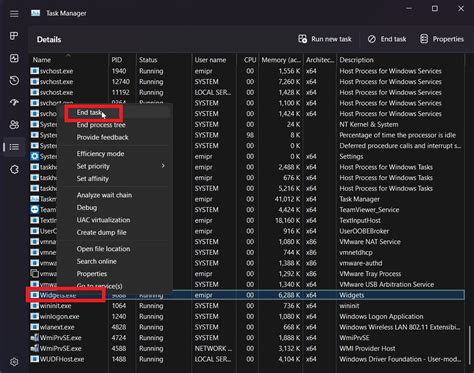The width and height of the screenshot is (474, 373).
Task: Choose End process tree in menu
Action: pos(101,125)
